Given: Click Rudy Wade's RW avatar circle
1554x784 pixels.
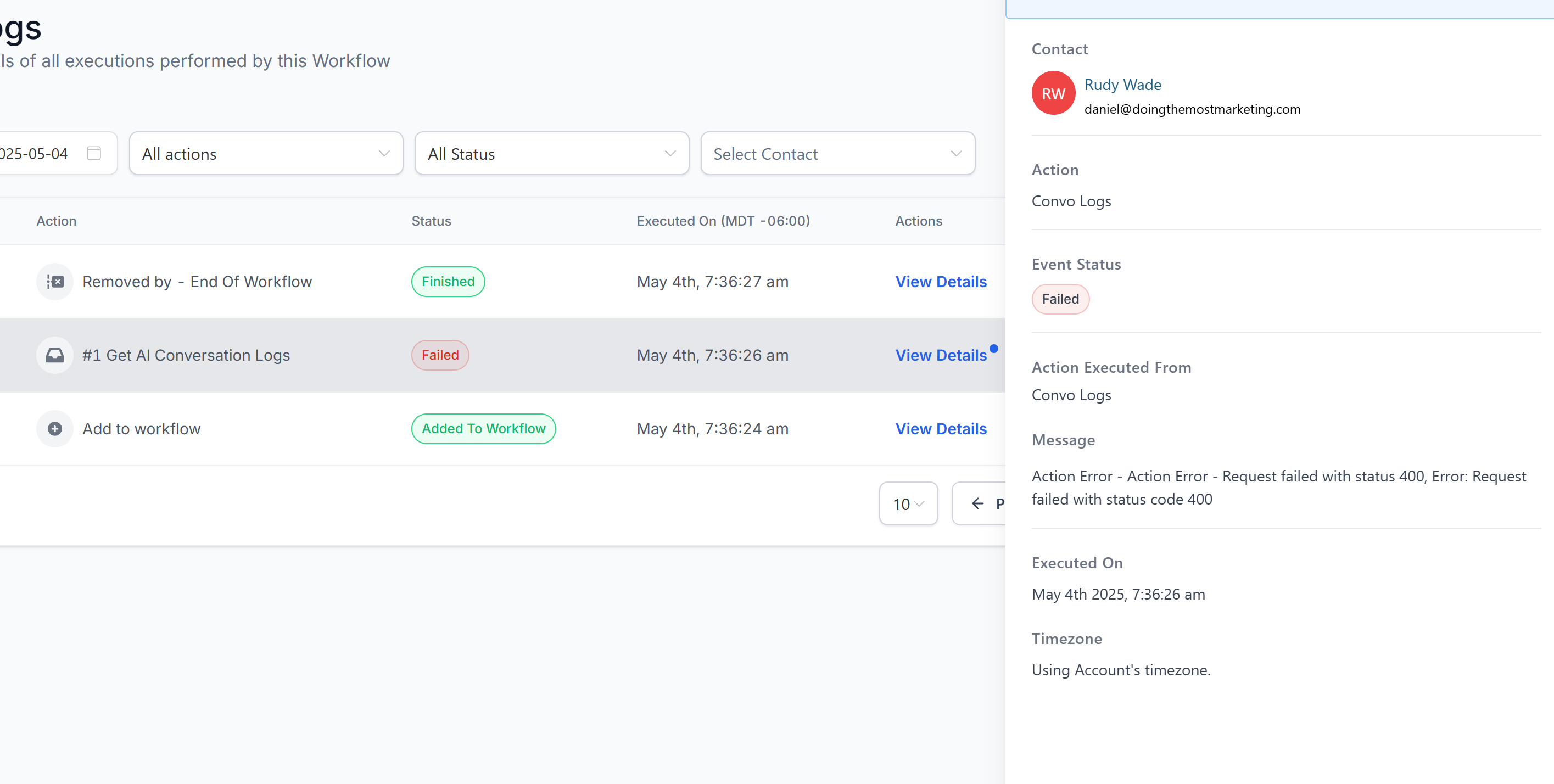Looking at the screenshot, I should [1053, 93].
